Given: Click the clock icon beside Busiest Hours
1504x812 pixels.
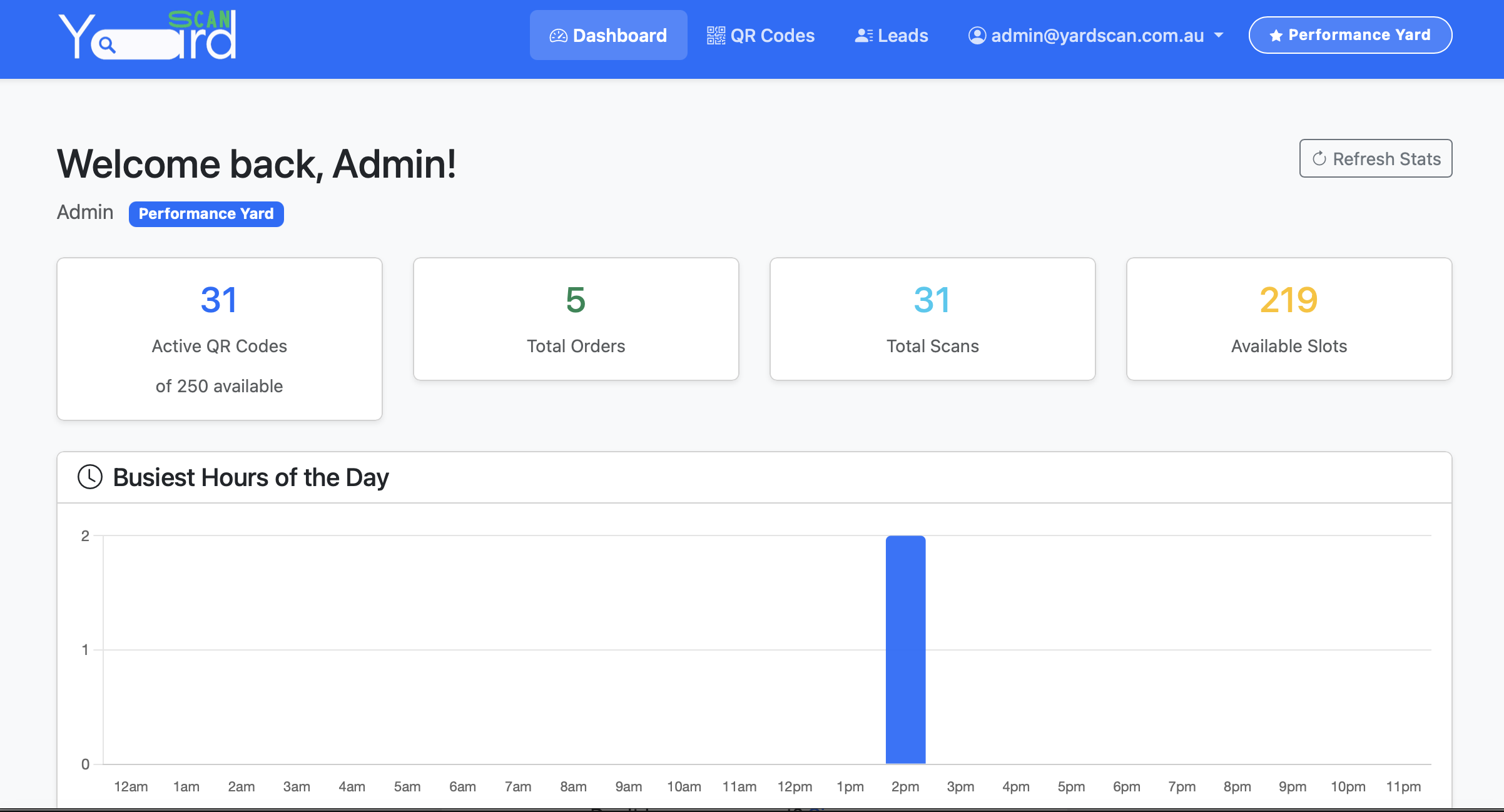Looking at the screenshot, I should 90,477.
